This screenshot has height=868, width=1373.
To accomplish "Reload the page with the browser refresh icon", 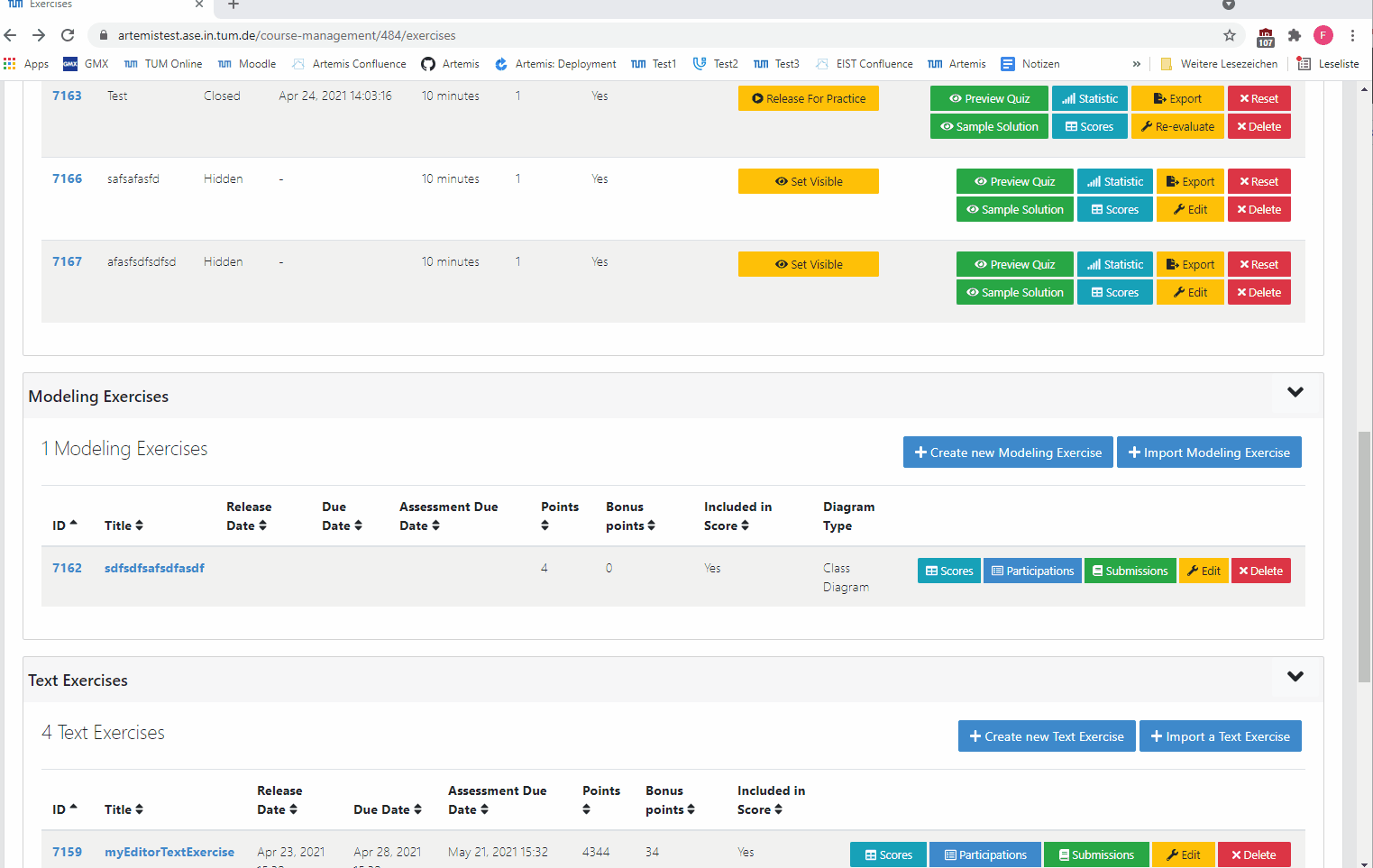I will pos(68,35).
